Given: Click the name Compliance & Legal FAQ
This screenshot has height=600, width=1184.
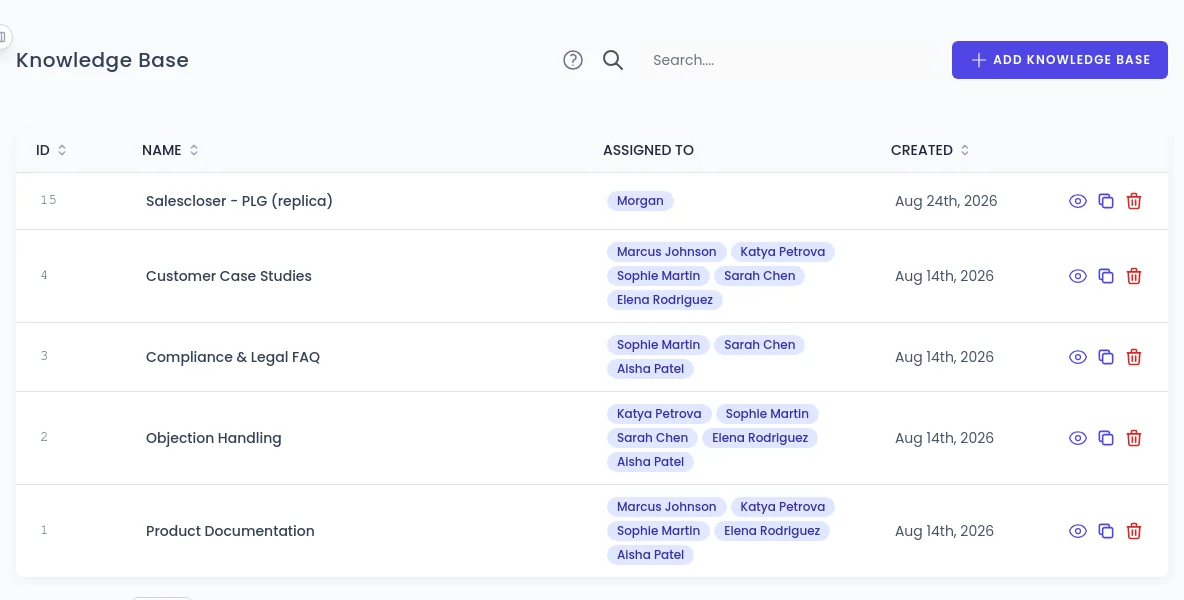Looking at the screenshot, I should click(233, 357).
